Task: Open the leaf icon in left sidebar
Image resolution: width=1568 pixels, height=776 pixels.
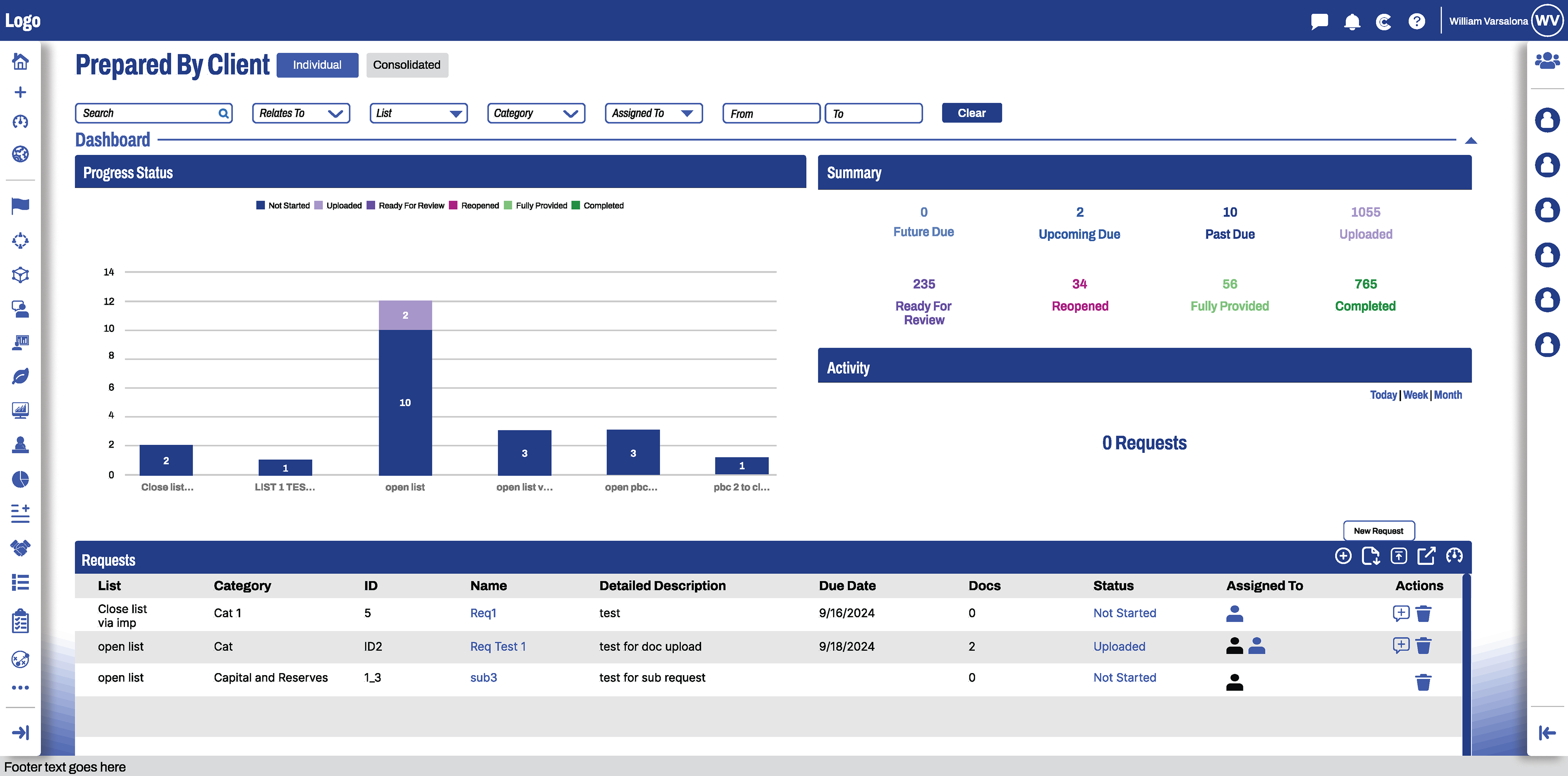Action: [20, 375]
